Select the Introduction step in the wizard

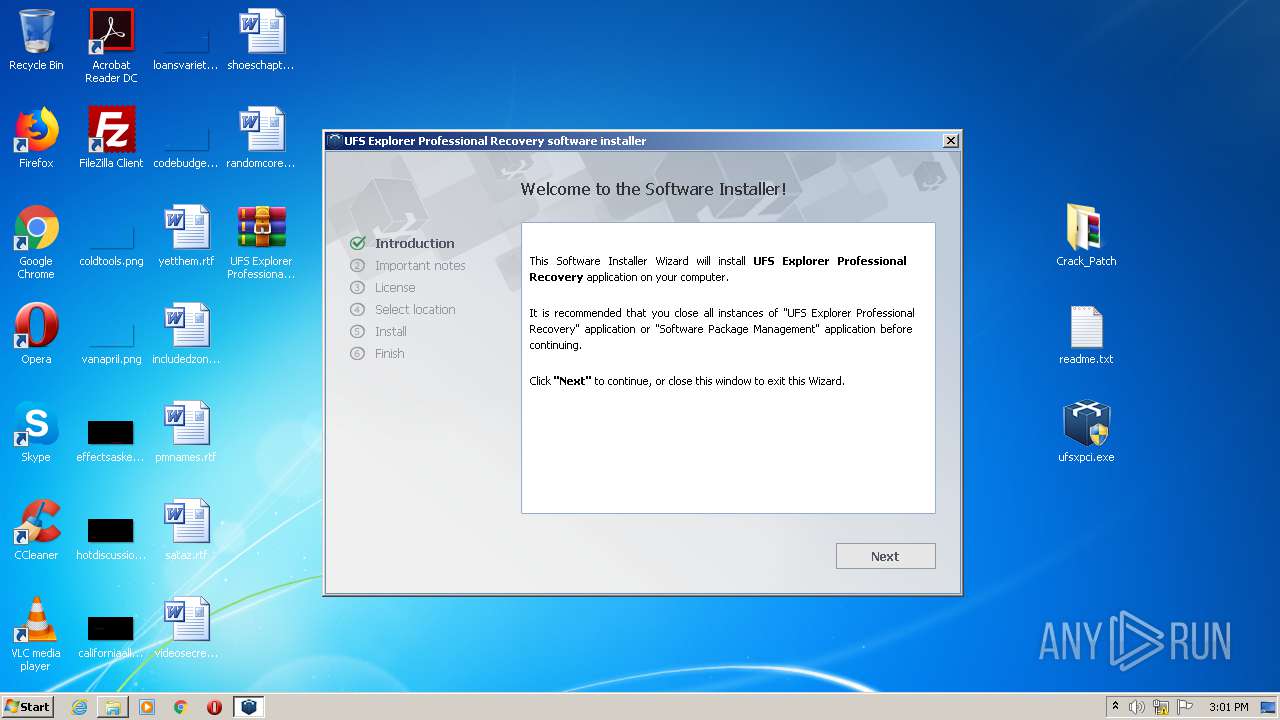[x=414, y=243]
